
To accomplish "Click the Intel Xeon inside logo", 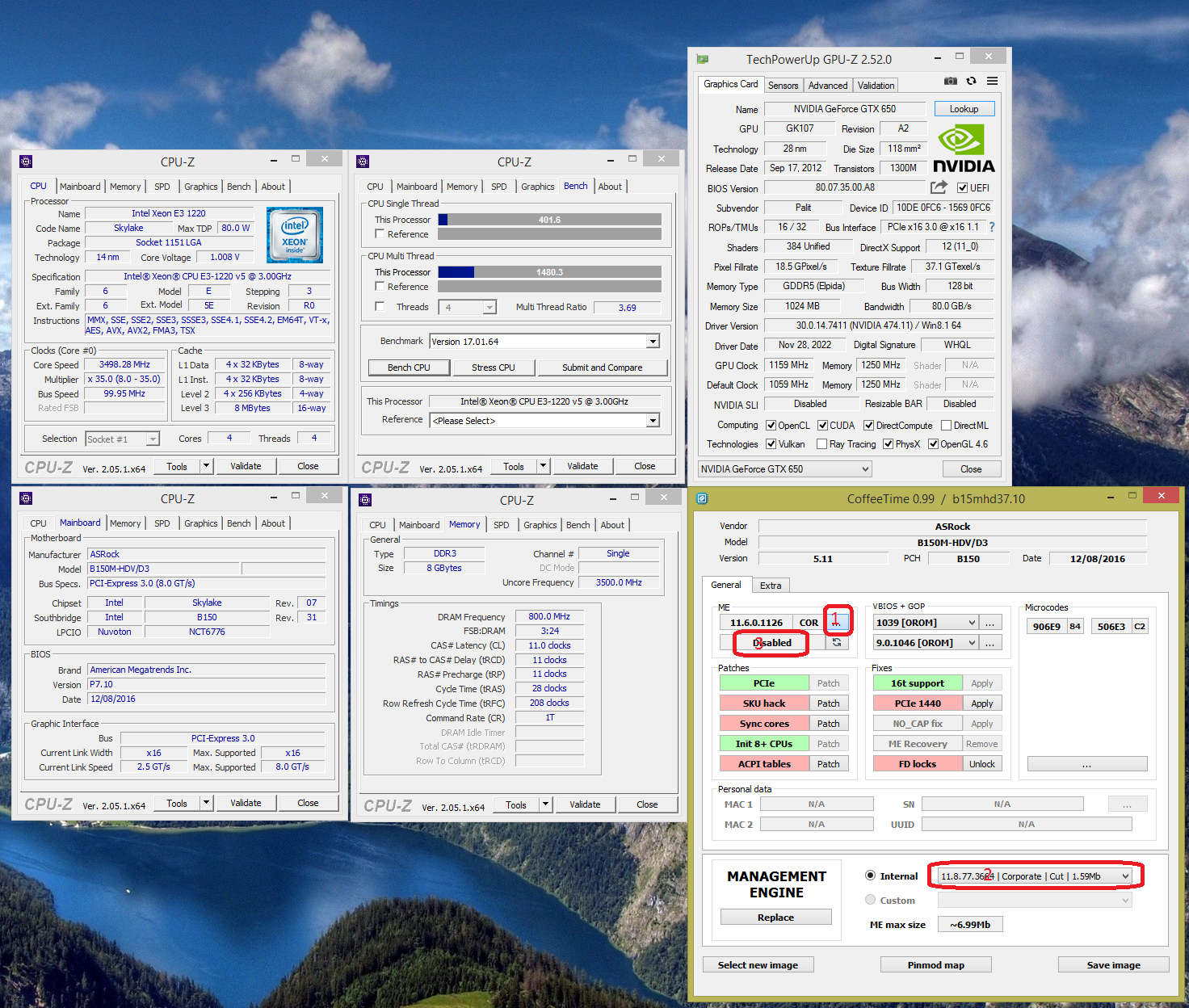I will click(x=295, y=235).
